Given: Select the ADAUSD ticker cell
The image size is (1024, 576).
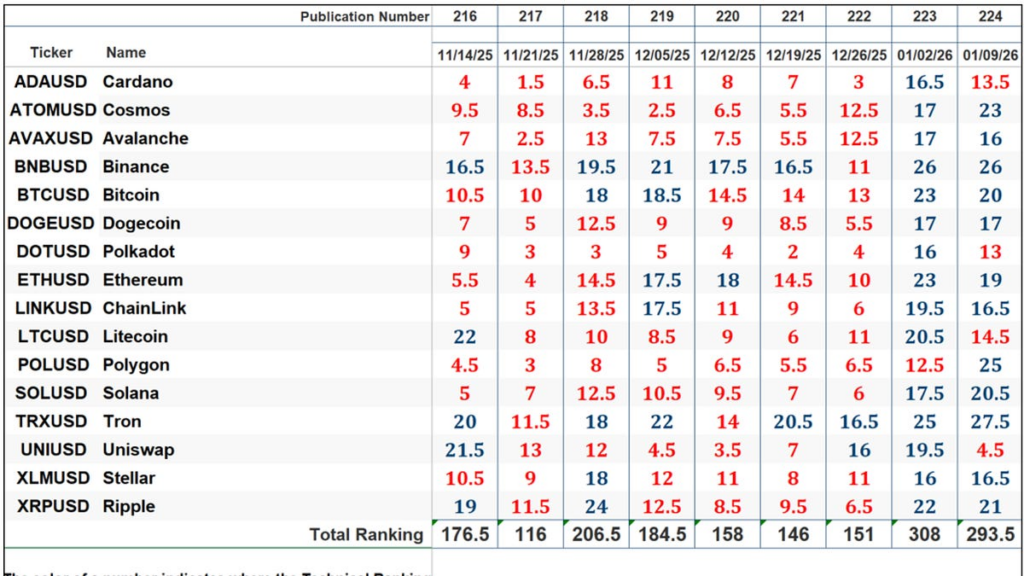Looking at the screenshot, I should [50, 82].
